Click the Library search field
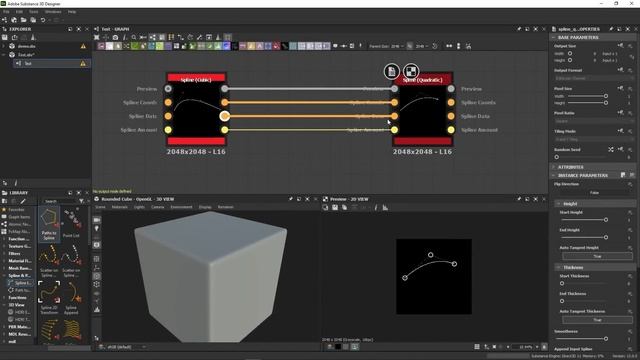Screen dimensions: 640x360 [60, 201]
